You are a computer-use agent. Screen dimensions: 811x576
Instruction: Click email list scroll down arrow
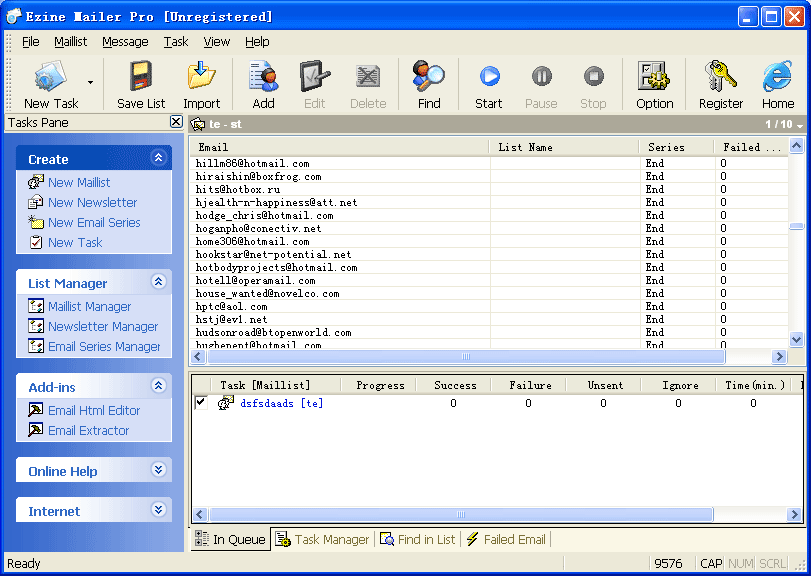click(x=797, y=340)
